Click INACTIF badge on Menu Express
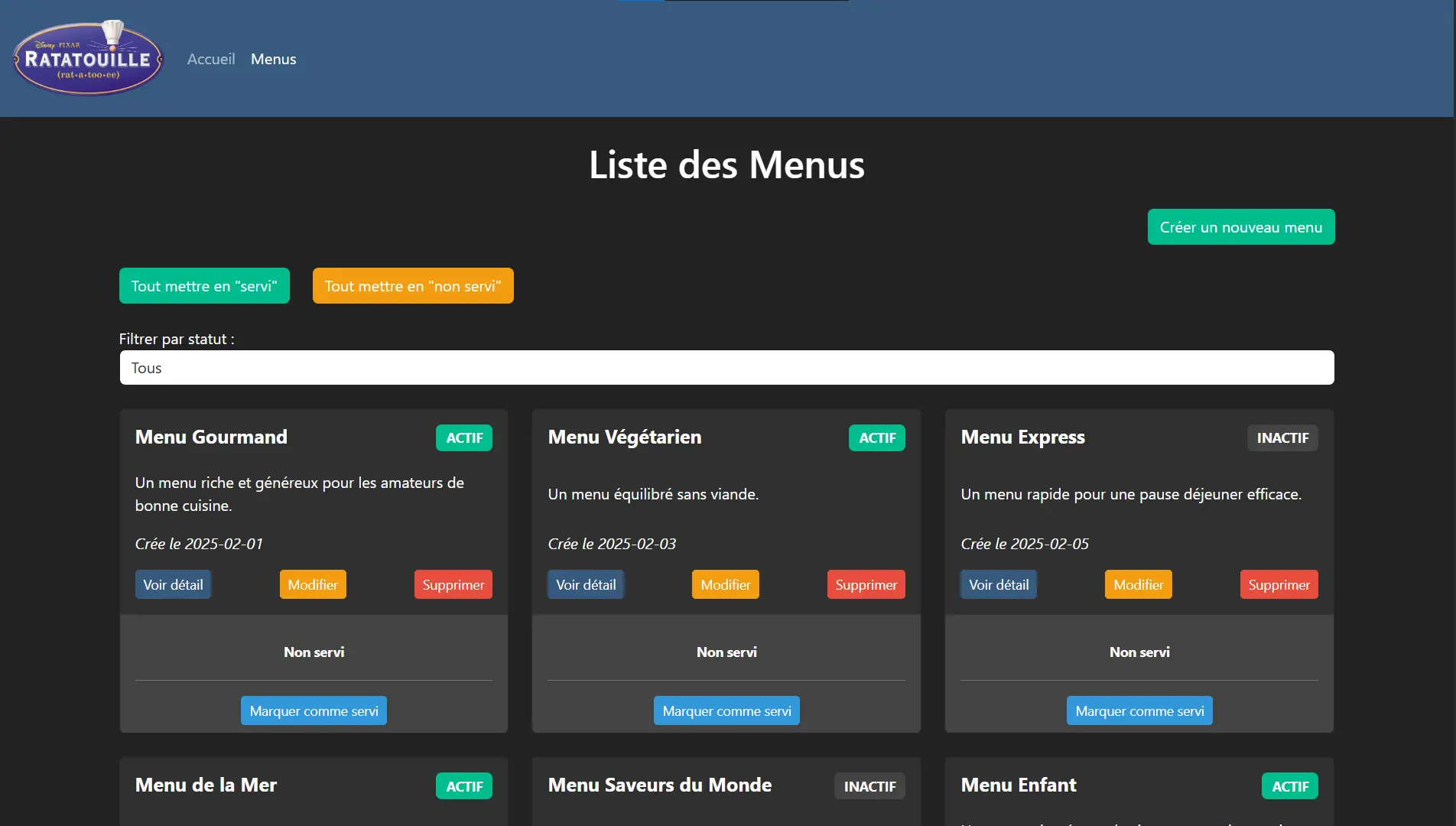The width and height of the screenshot is (1456, 826). [x=1283, y=437]
